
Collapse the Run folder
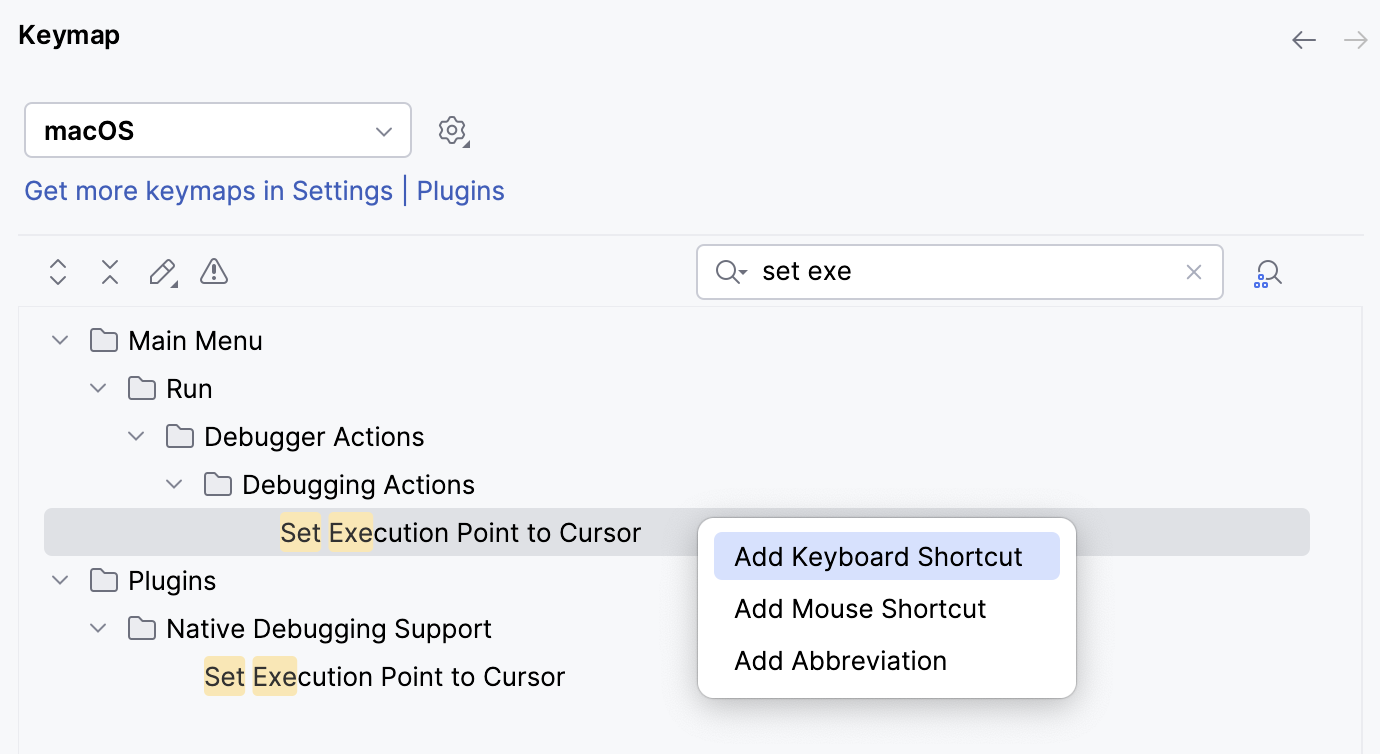97,388
